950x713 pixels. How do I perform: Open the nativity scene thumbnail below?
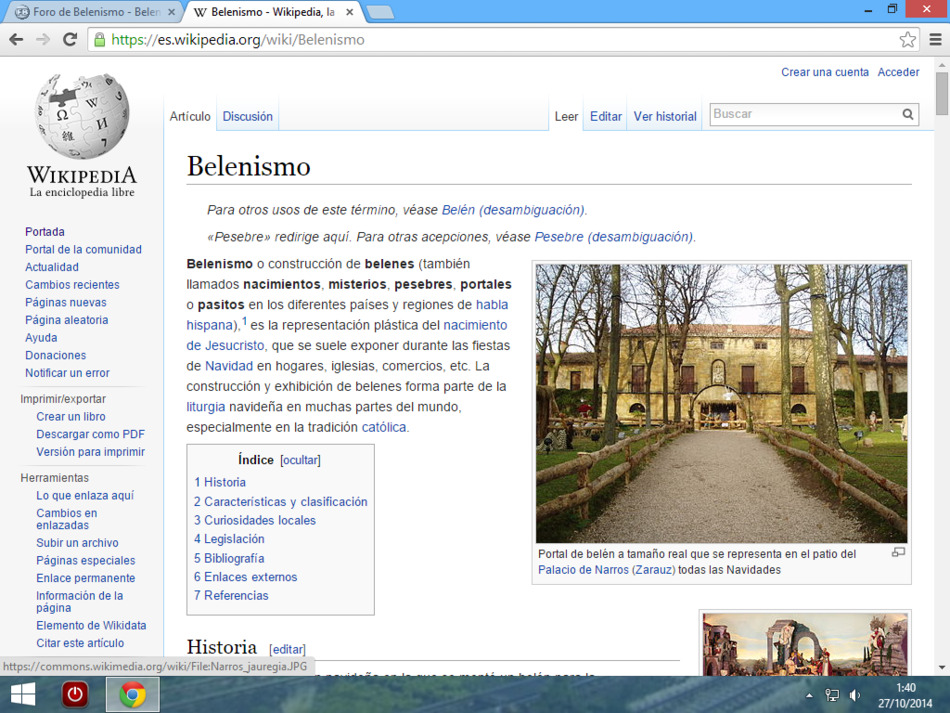805,644
